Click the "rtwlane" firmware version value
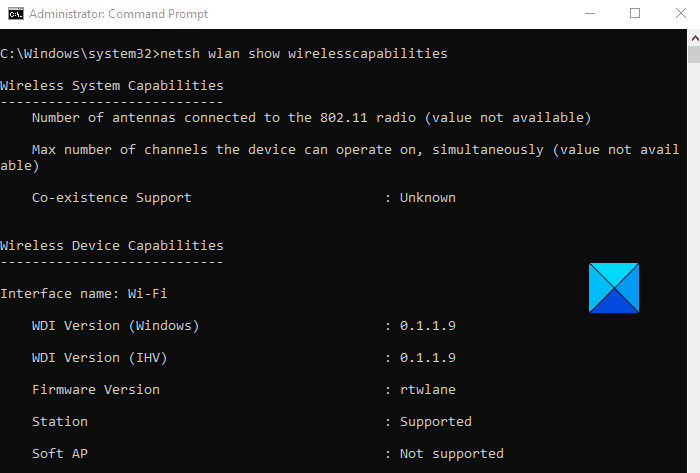Image resolution: width=700 pixels, height=473 pixels. [427, 390]
